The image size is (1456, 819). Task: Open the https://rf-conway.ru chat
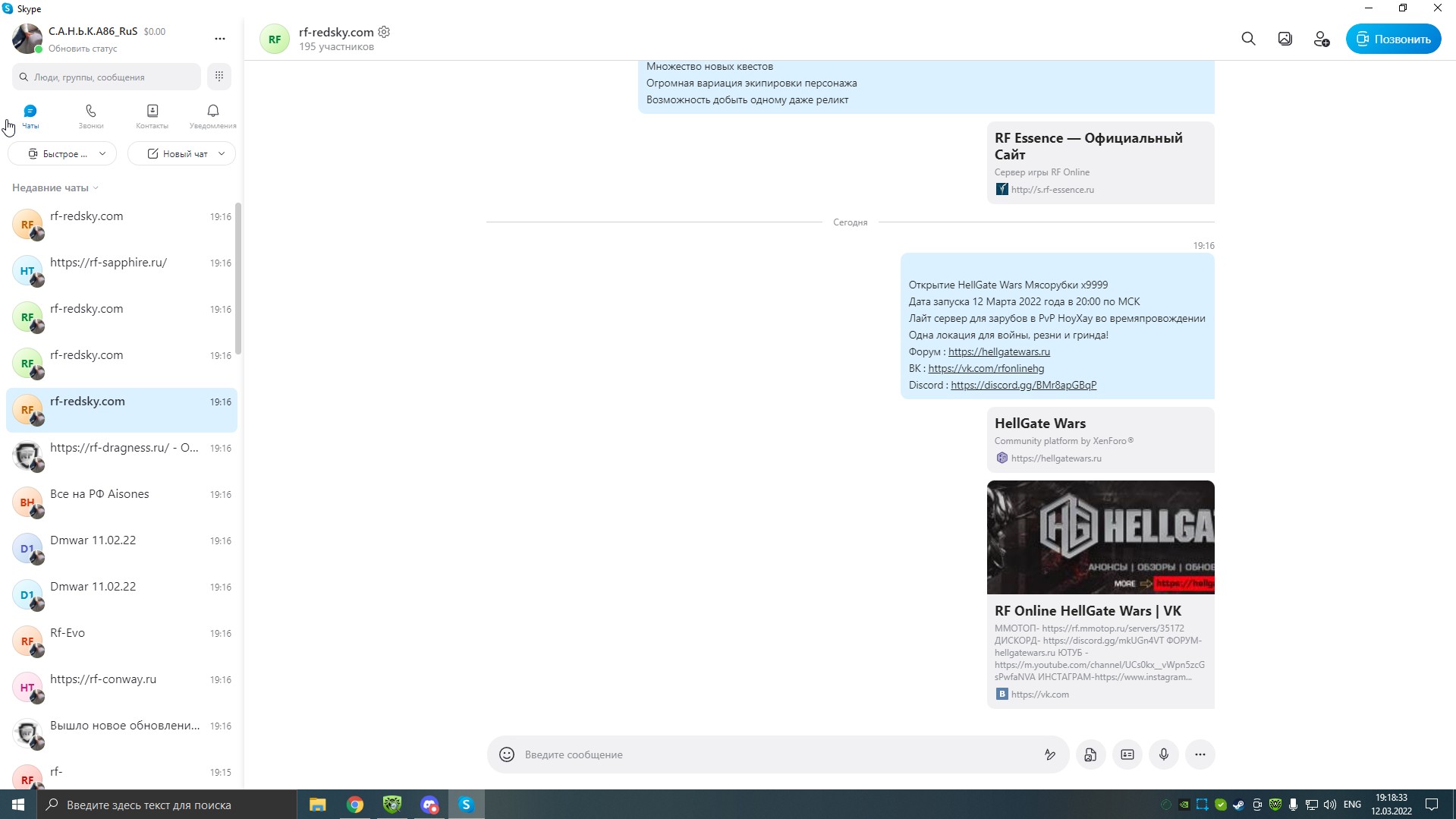[x=121, y=687]
